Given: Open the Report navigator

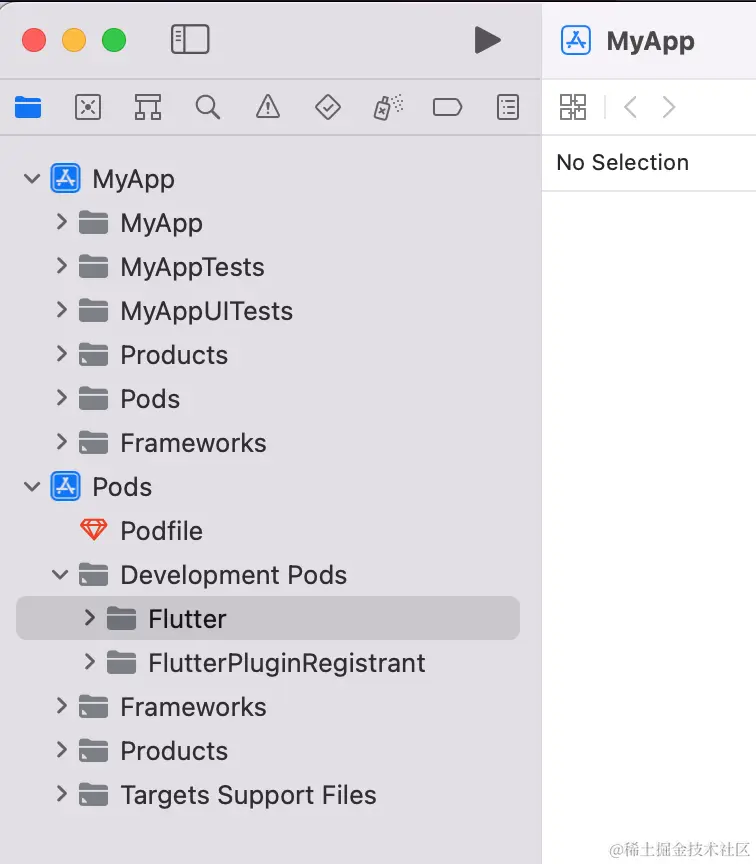Looking at the screenshot, I should coord(508,107).
